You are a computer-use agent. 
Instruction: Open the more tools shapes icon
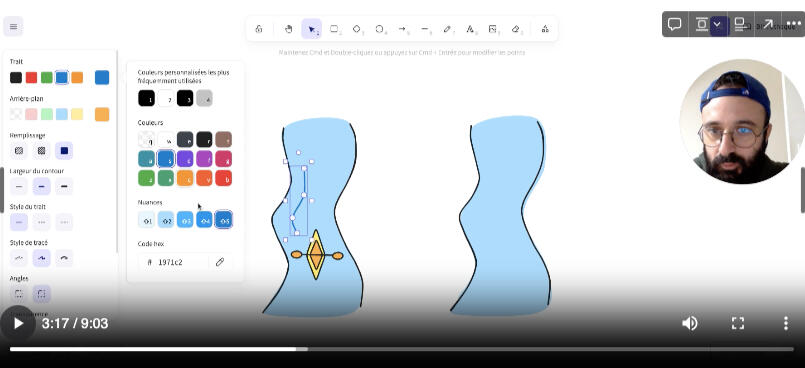click(545, 29)
